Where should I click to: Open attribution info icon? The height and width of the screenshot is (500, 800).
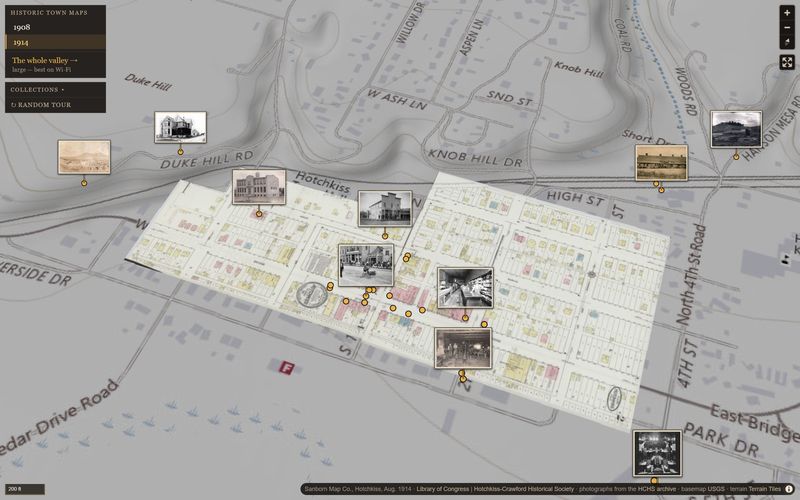(789, 489)
